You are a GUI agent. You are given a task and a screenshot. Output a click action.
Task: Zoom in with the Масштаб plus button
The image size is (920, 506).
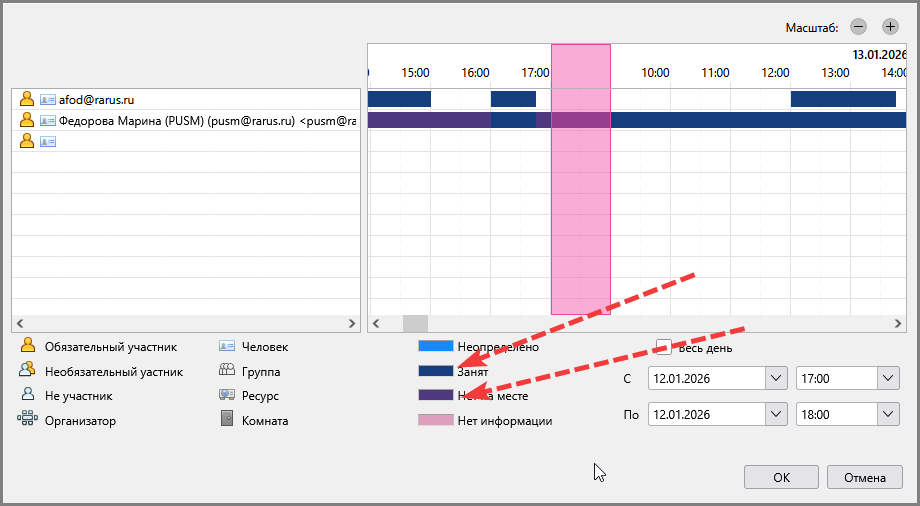890,26
